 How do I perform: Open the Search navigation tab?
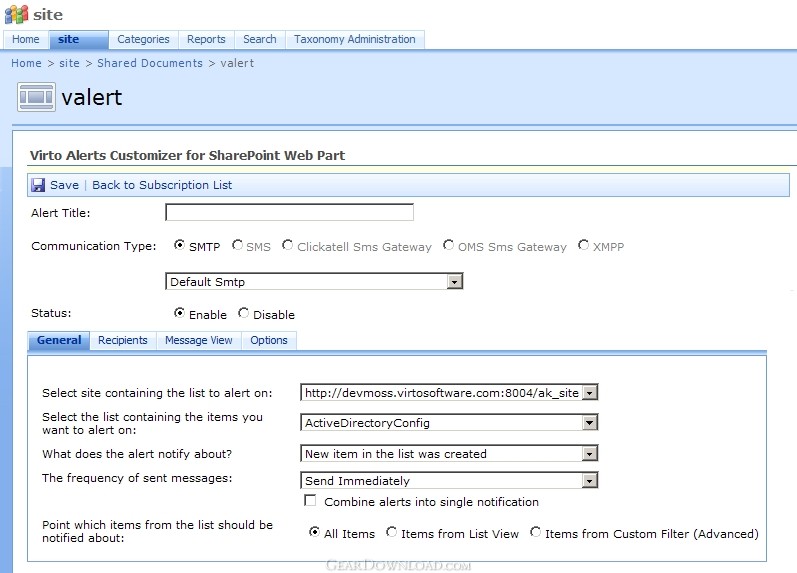tap(260, 39)
